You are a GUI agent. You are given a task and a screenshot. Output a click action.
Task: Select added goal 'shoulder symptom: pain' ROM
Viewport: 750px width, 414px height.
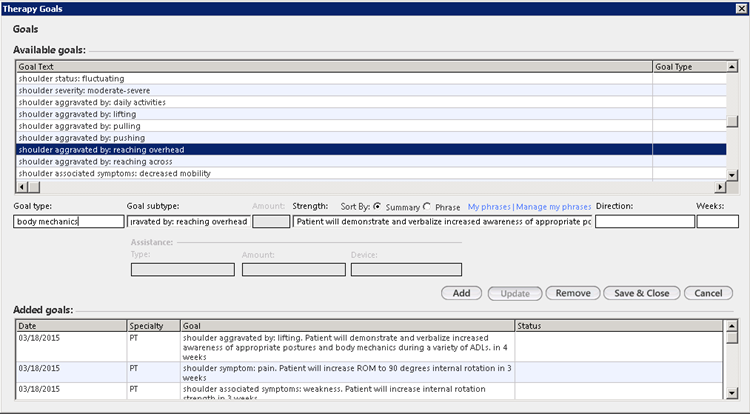(369, 372)
